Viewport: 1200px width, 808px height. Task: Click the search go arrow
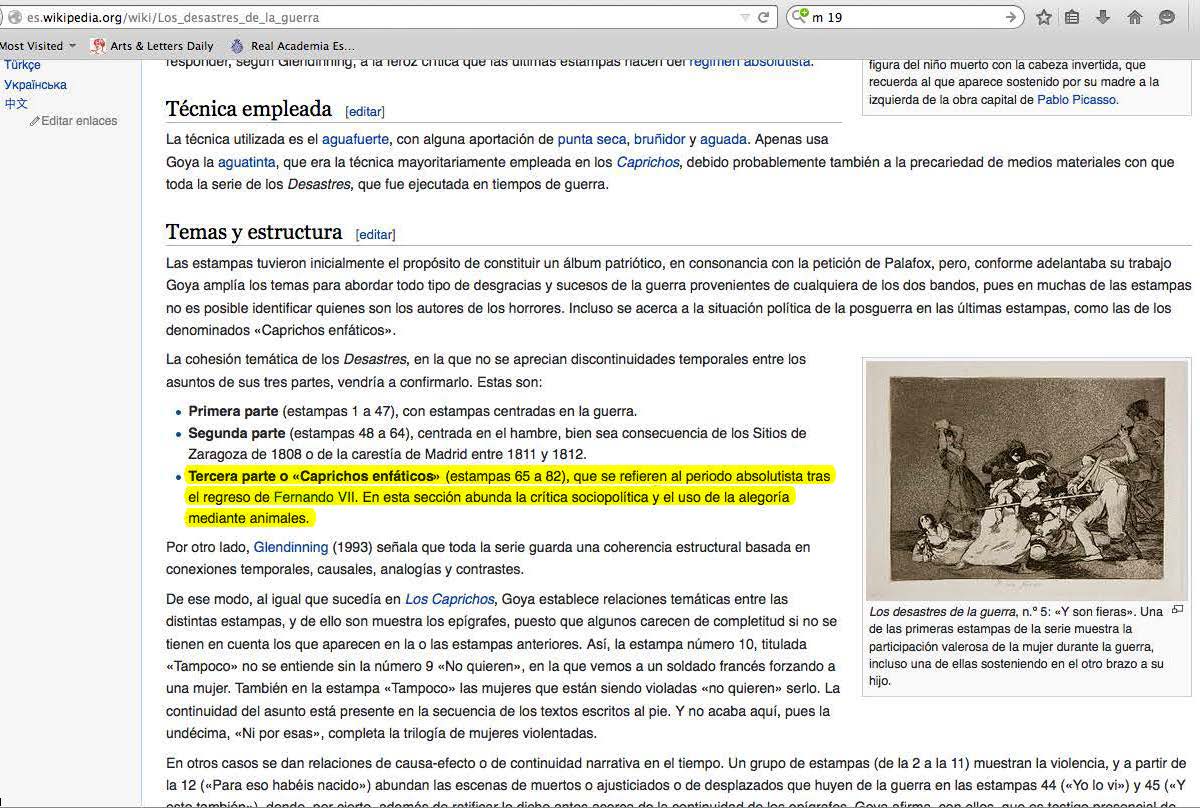(1011, 17)
